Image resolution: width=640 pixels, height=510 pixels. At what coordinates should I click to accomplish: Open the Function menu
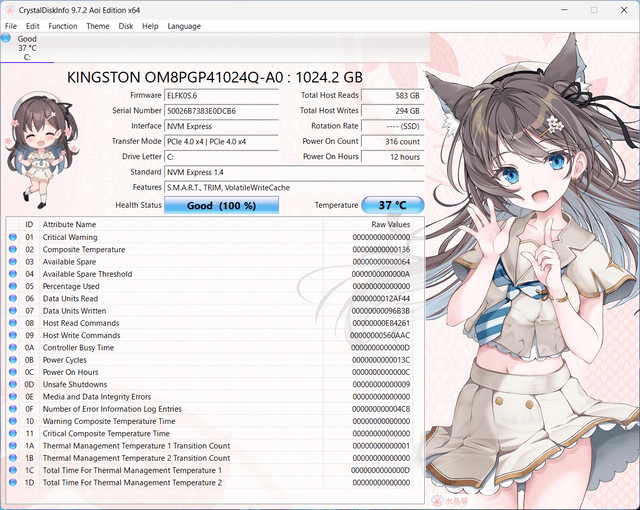(63, 26)
